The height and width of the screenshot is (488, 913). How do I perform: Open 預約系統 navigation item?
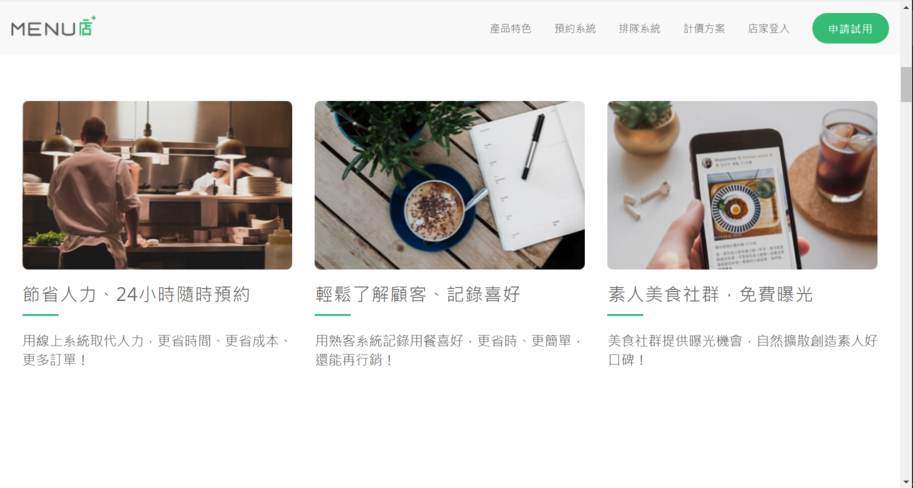tap(575, 29)
